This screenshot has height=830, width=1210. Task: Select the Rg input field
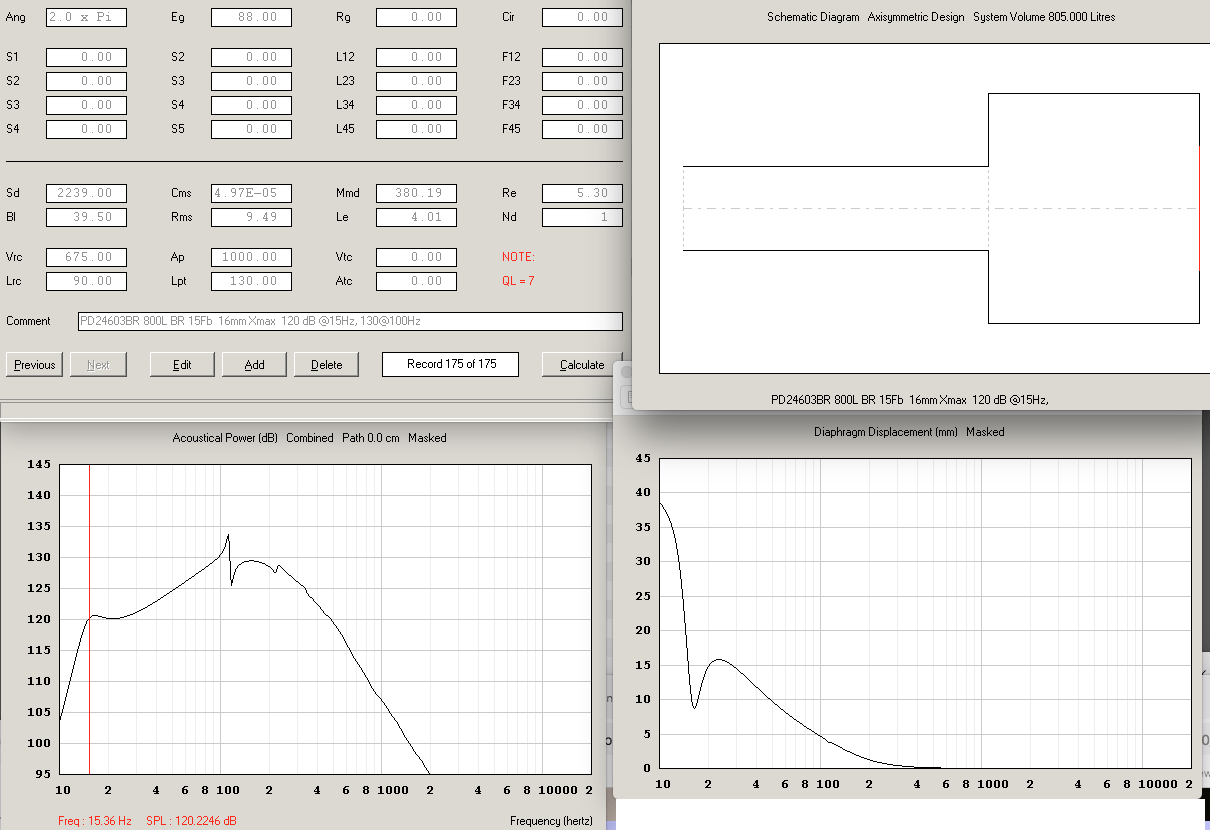(x=416, y=17)
